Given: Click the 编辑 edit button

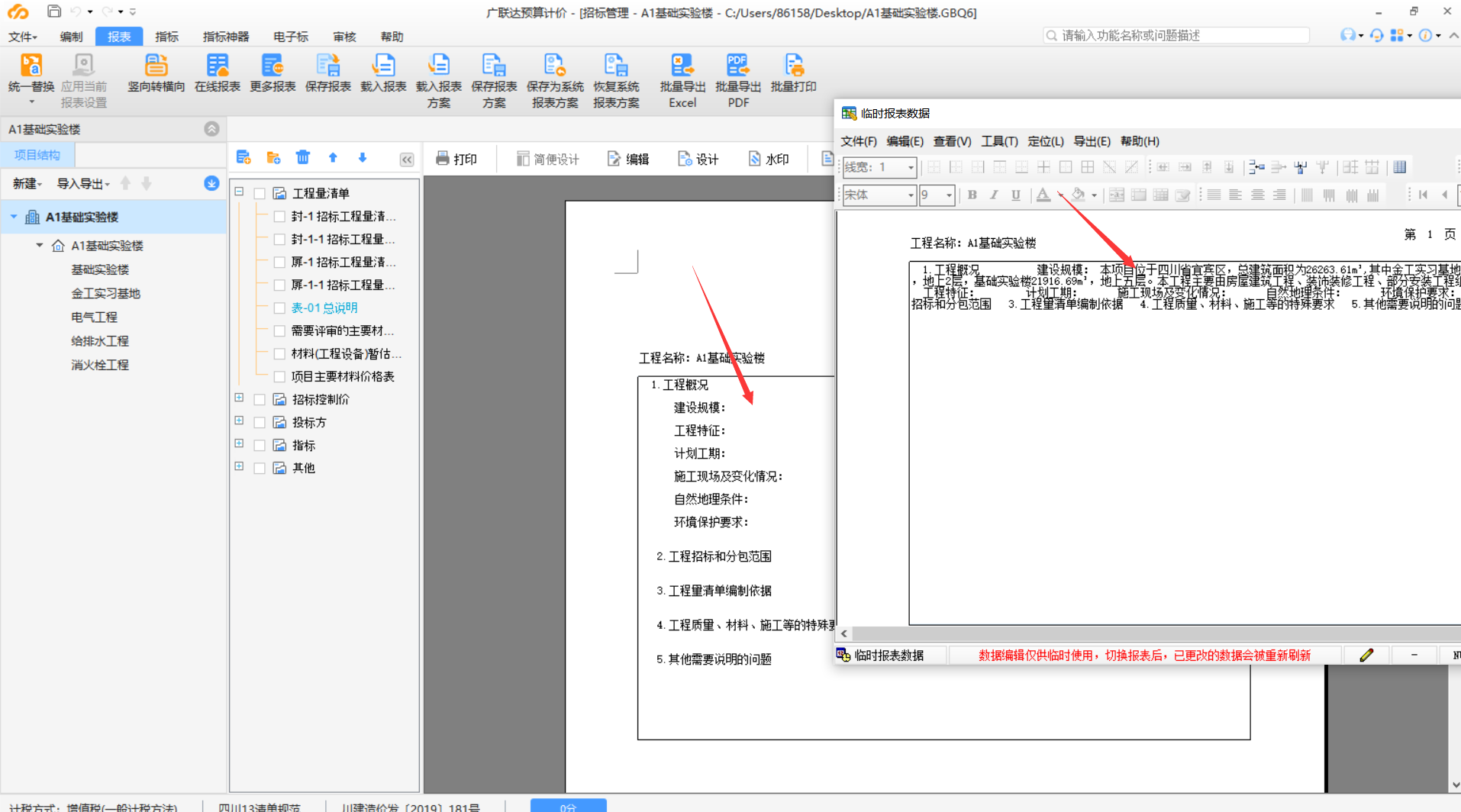Looking at the screenshot, I should coord(628,159).
